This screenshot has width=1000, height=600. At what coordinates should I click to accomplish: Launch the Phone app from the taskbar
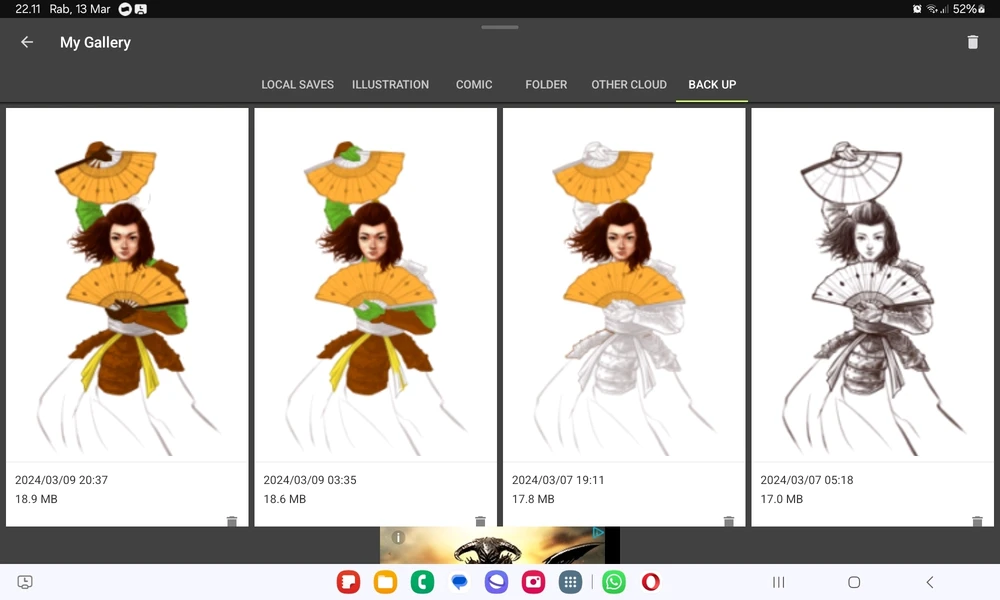click(422, 582)
